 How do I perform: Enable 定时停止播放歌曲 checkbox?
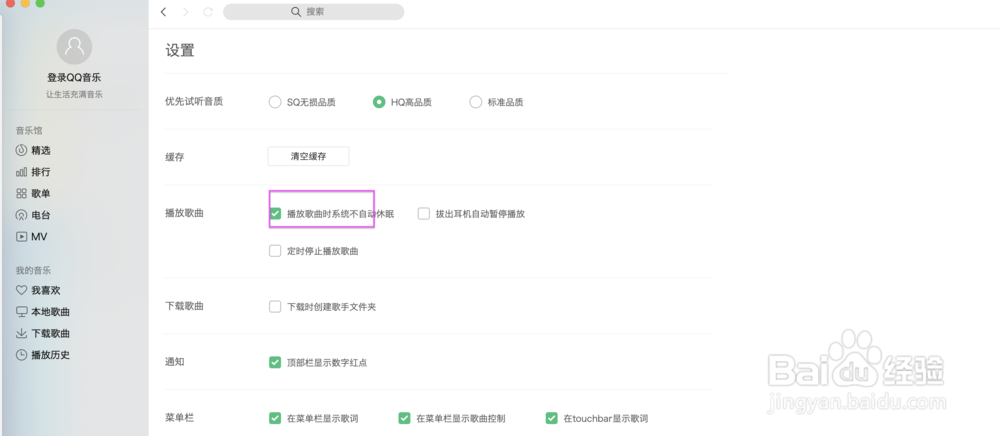pos(275,251)
